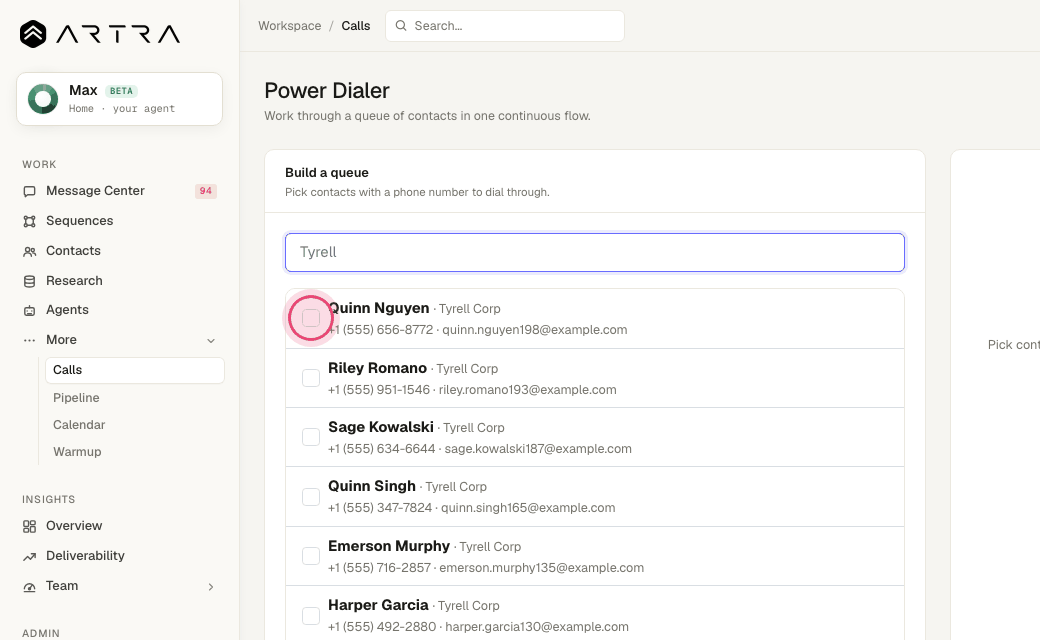Select the Quinn Nguyen checkbox

pos(310,318)
